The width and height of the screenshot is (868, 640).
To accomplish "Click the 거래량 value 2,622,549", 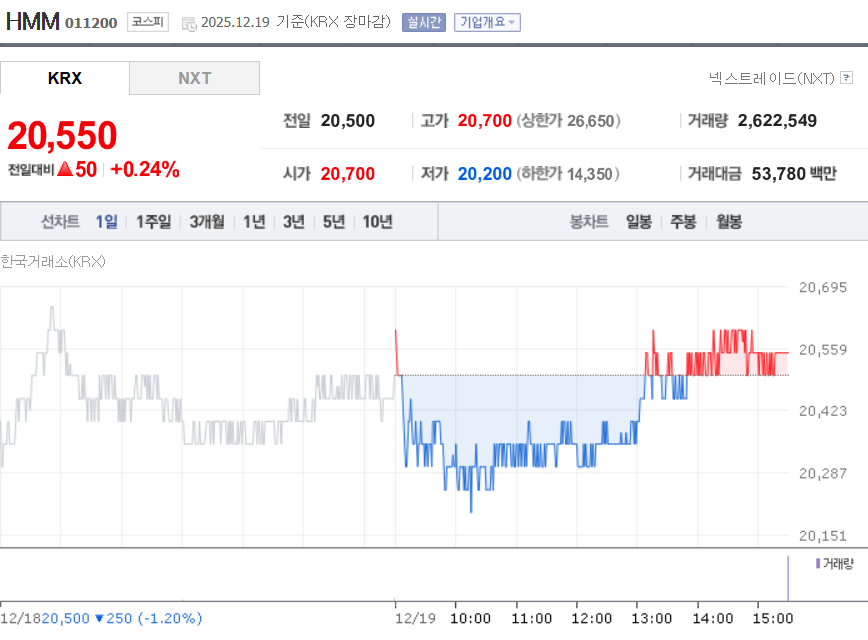I will [777, 121].
